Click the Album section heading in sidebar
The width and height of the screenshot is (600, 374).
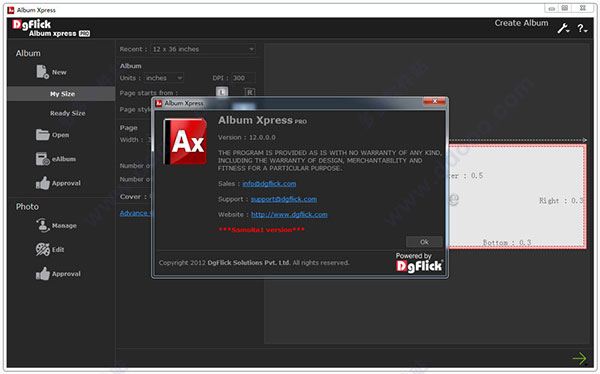pos(28,53)
